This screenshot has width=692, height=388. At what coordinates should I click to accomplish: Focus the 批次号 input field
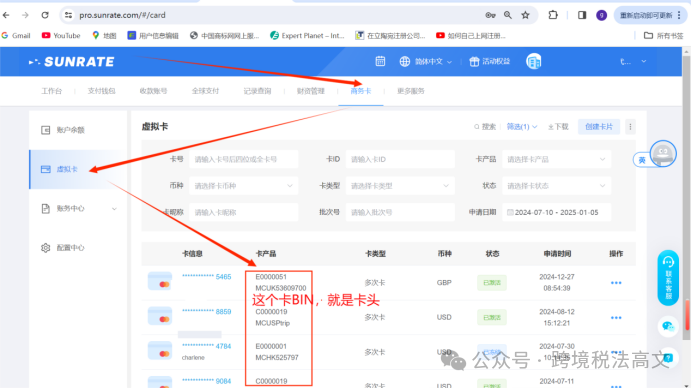tap(400, 212)
